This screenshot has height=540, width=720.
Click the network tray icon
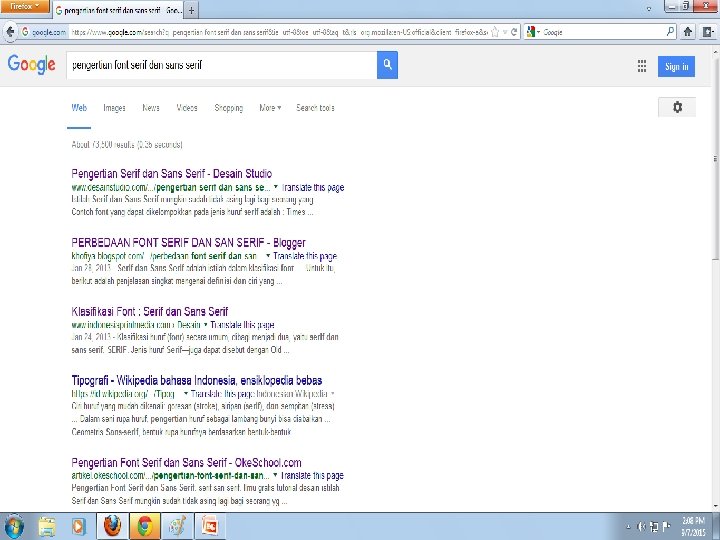(654, 527)
